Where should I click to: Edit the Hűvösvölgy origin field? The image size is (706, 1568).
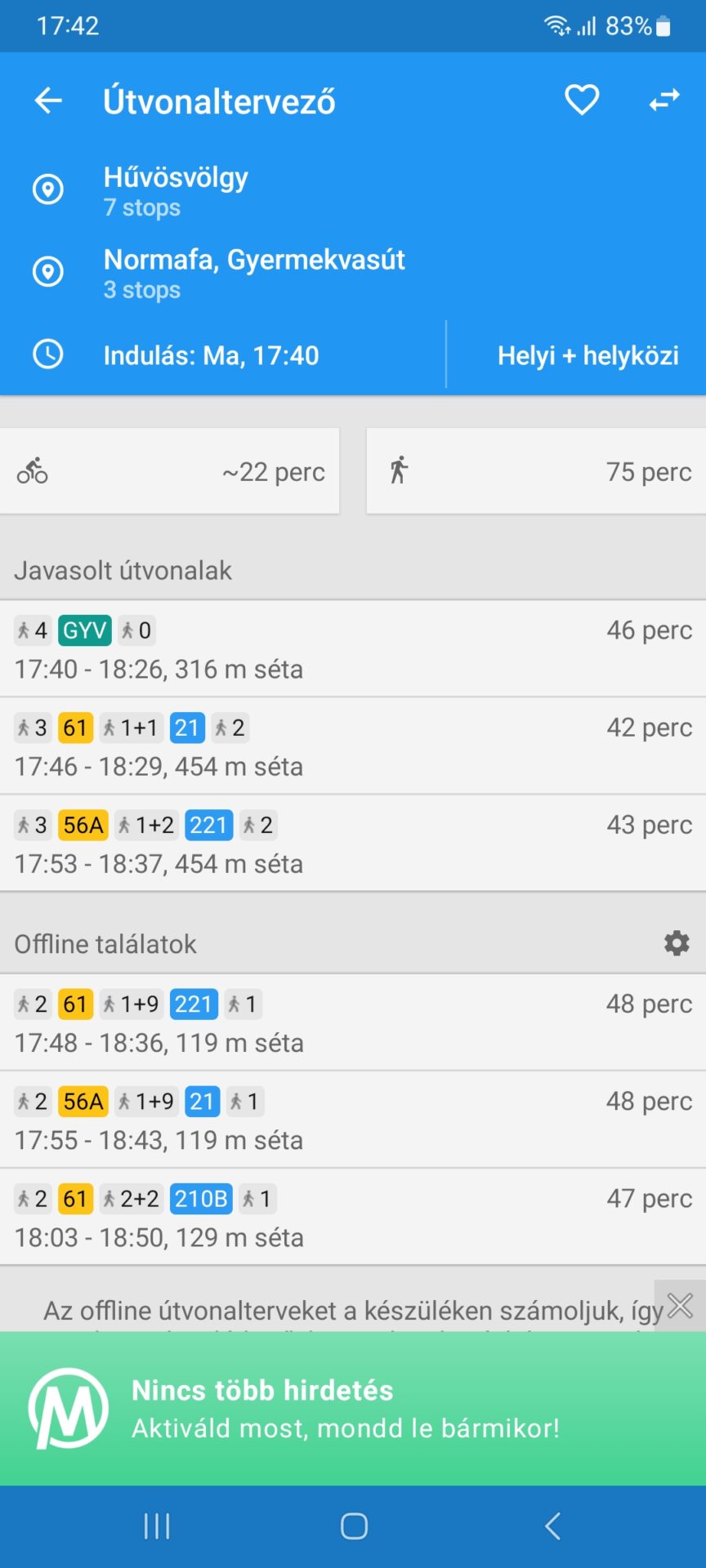(245, 190)
